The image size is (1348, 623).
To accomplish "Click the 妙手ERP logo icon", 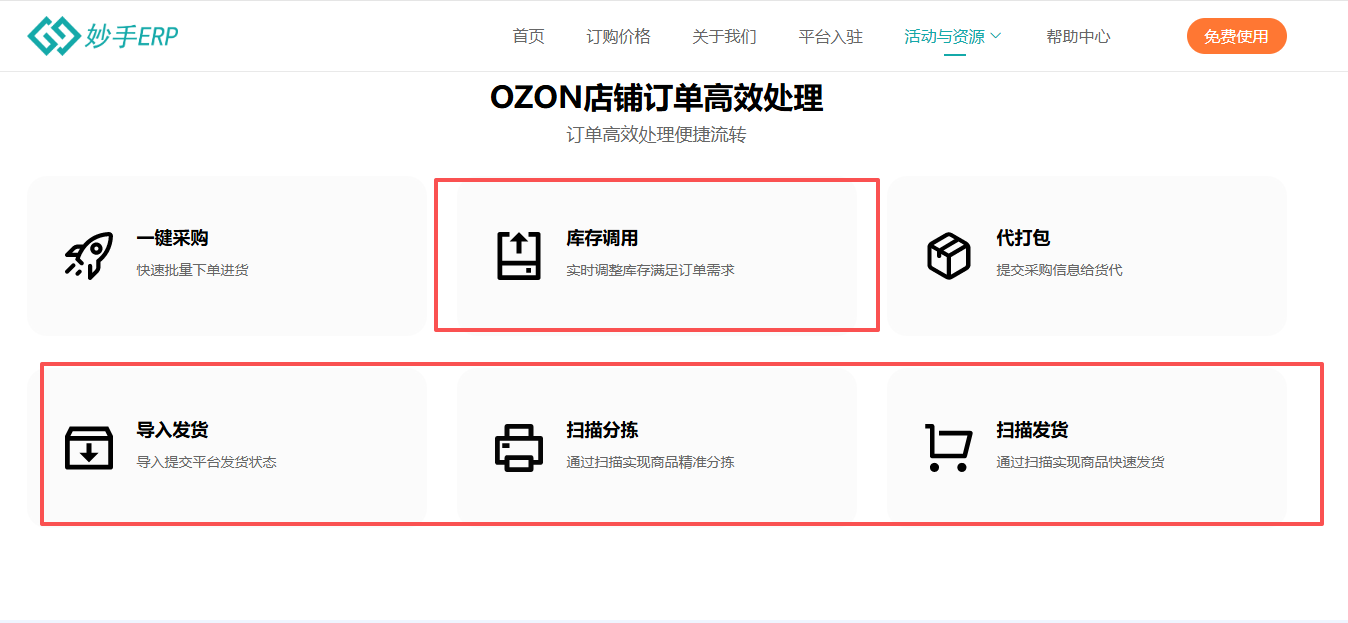I will pos(53,36).
